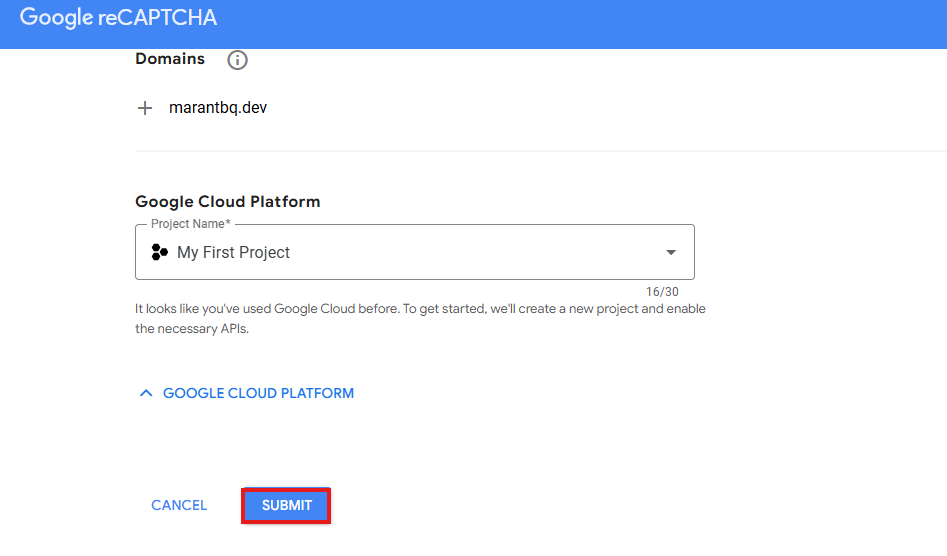Open the Project Name dropdown arrow

670,252
